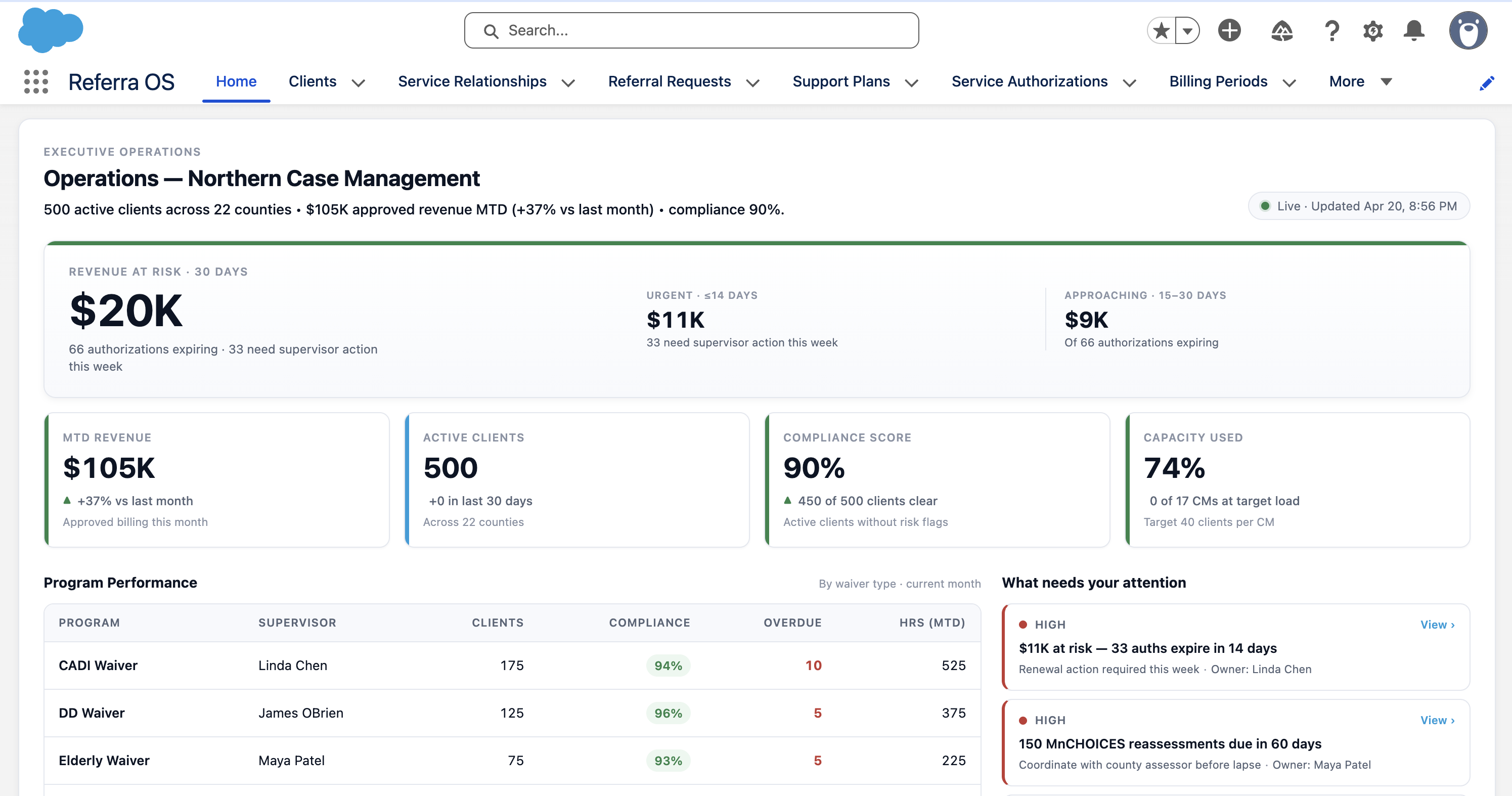Viewport: 1512px width, 796px height.
Task: Click the 93% compliance badge
Action: click(668, 761)
